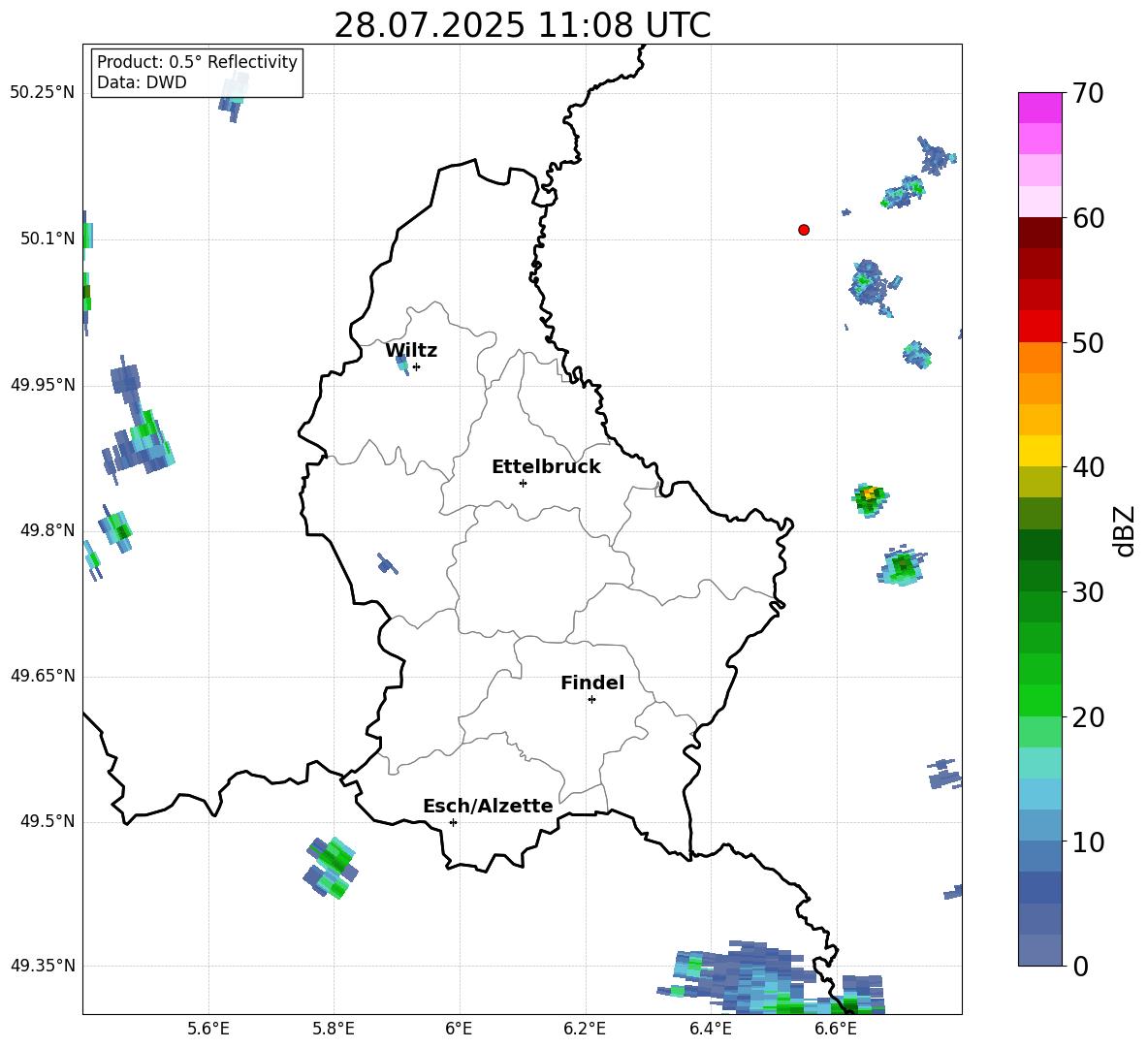Select the Ettelbruck station label
This screenshot has height=1048, width=1148.
(546, 467)
